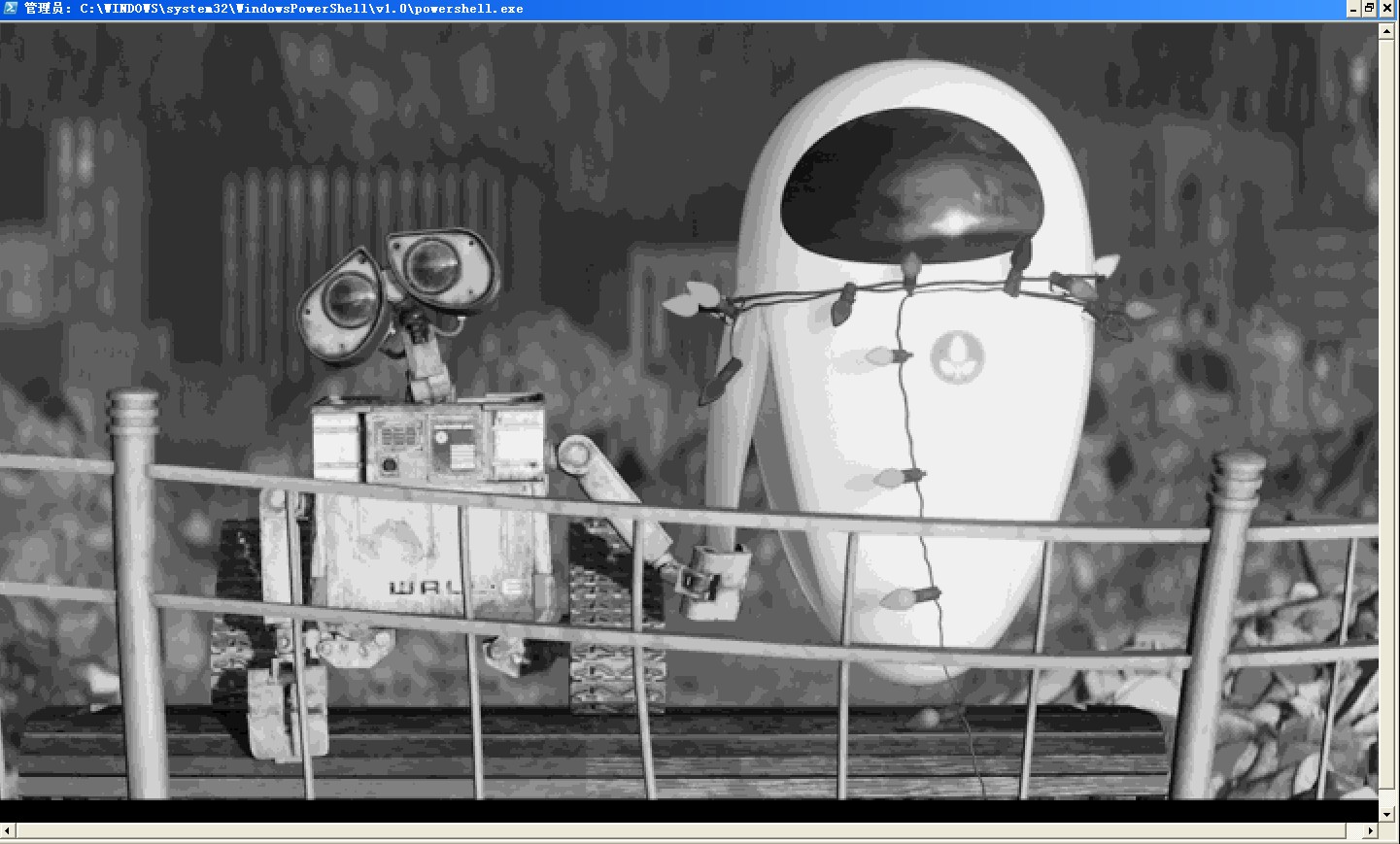Close the PowerShell window
The height and width of the screenshot is (844, 1400).
point(1387,9)
